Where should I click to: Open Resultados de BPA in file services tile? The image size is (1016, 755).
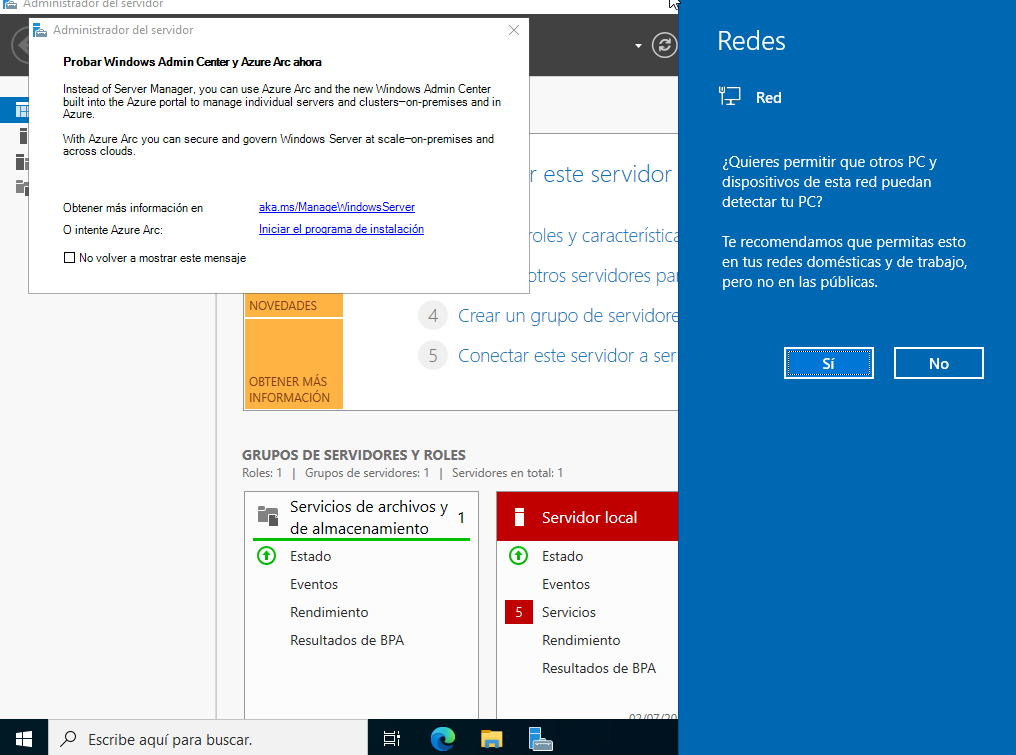(347, 640)
